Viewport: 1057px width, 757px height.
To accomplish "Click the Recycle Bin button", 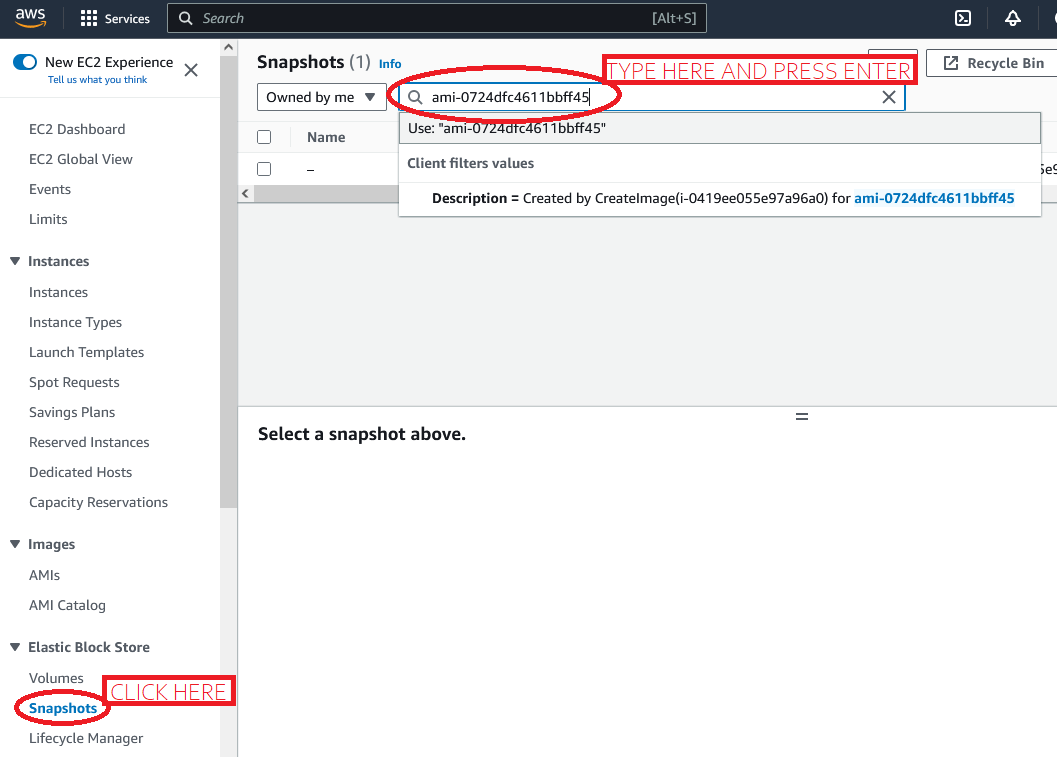I will (992, 63).
